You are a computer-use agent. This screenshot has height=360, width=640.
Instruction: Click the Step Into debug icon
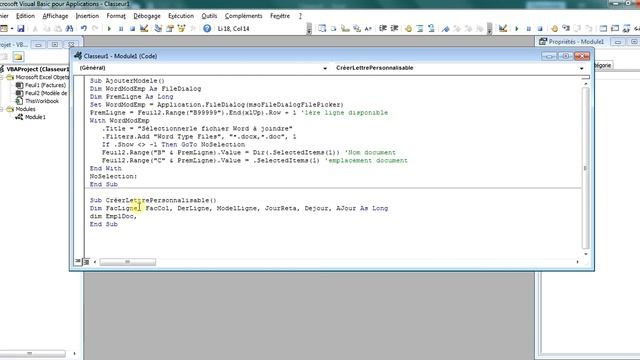pyautogui.click(x=566, y=29)
